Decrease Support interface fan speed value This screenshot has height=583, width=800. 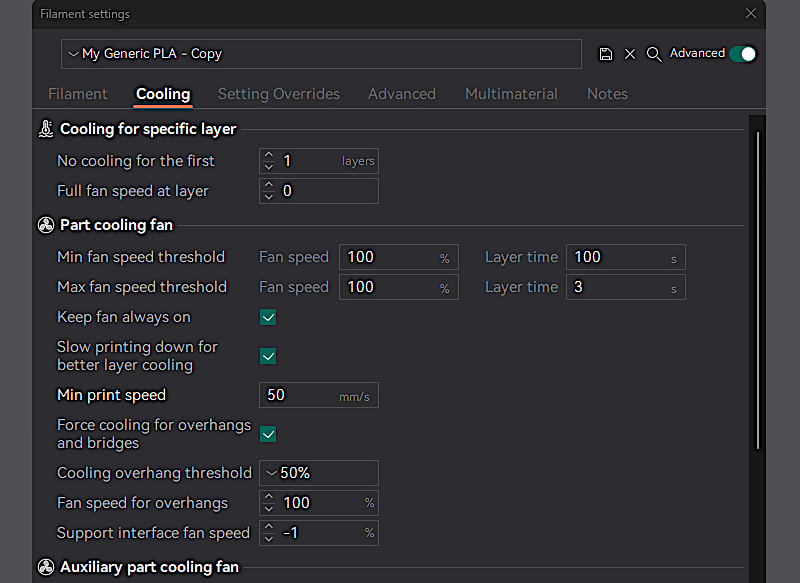coord(269,539)
